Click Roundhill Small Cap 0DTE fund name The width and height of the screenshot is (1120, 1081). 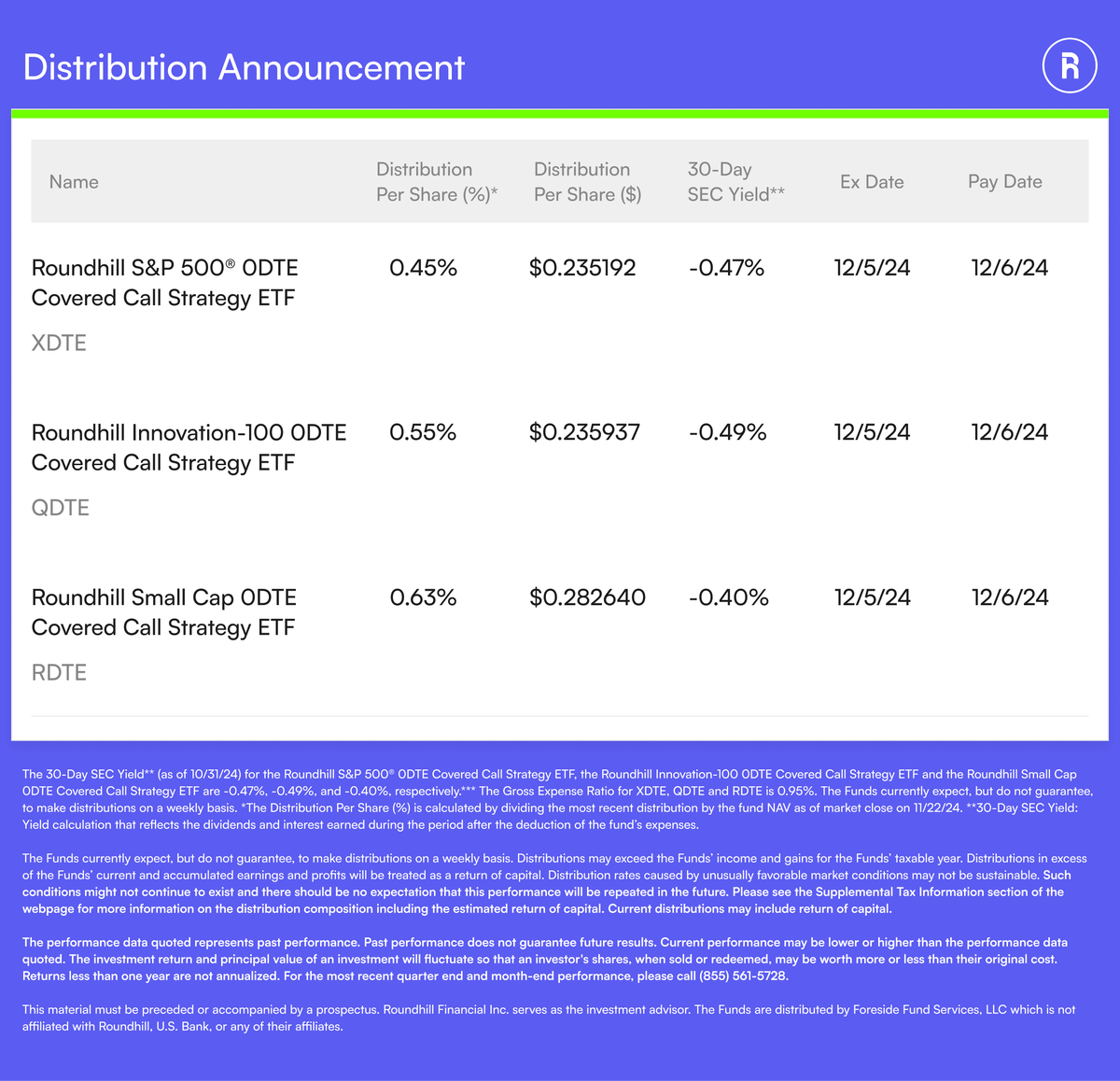coord(164,612)
